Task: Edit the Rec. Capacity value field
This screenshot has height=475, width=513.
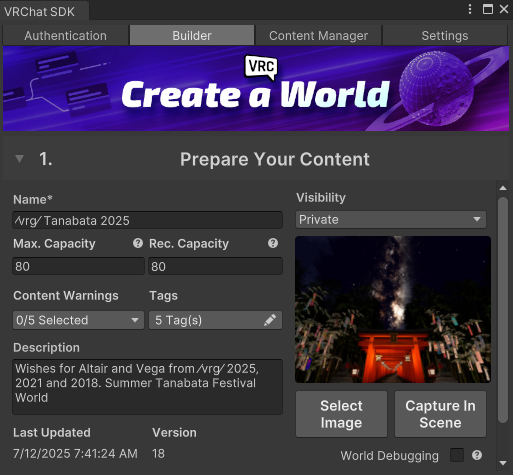Action: 215,266
